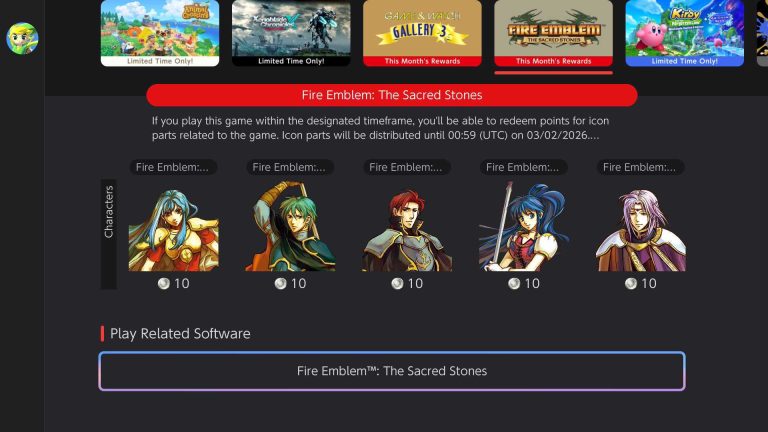Open the Kirby limited time banner

tap(685, 33)
